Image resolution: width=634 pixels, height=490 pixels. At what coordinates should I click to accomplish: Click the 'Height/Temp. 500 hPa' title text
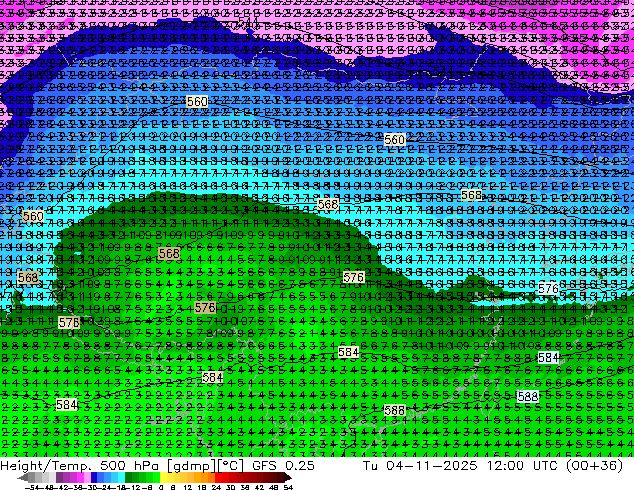pos(80,465)
